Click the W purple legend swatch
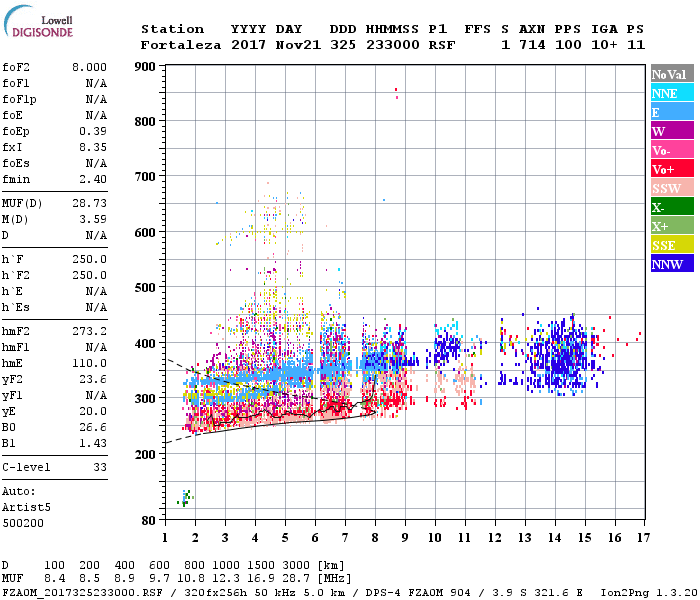The image size is (700, 600). point(672,131)
